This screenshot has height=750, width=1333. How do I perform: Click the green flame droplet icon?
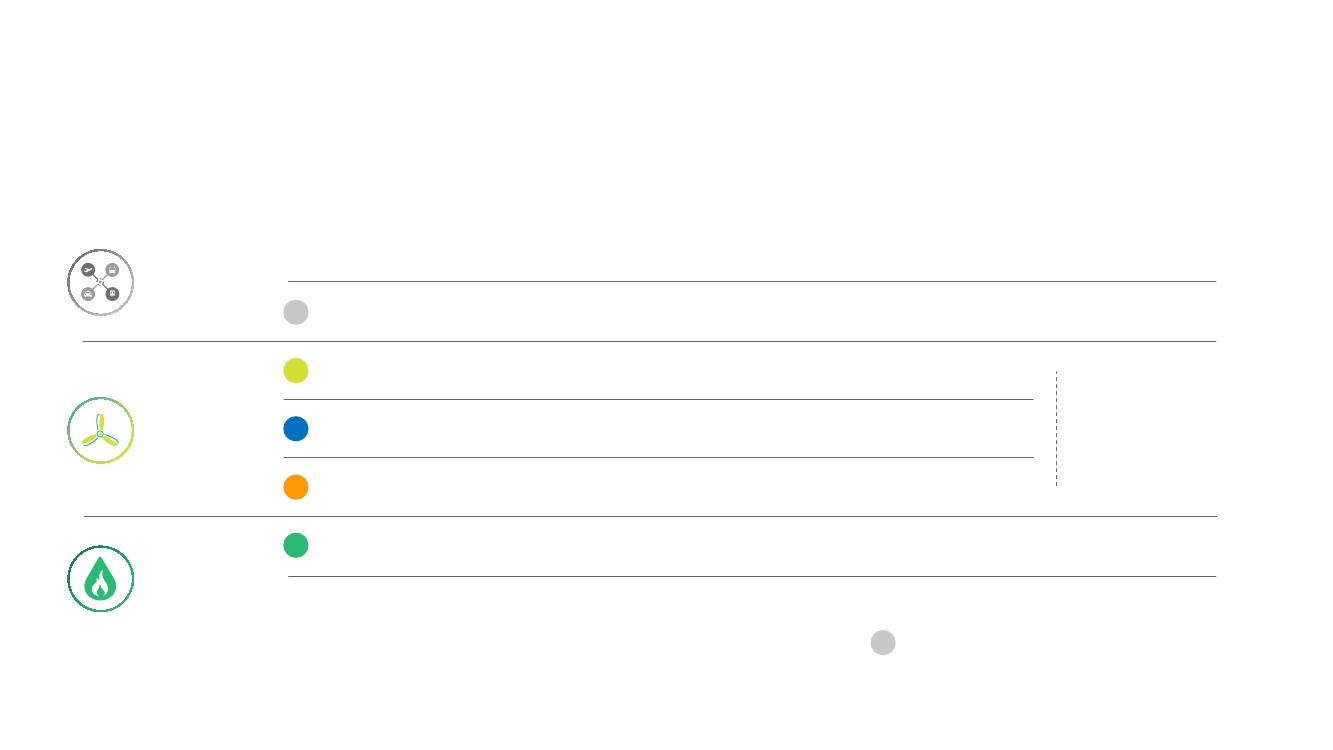pos(100,579)
